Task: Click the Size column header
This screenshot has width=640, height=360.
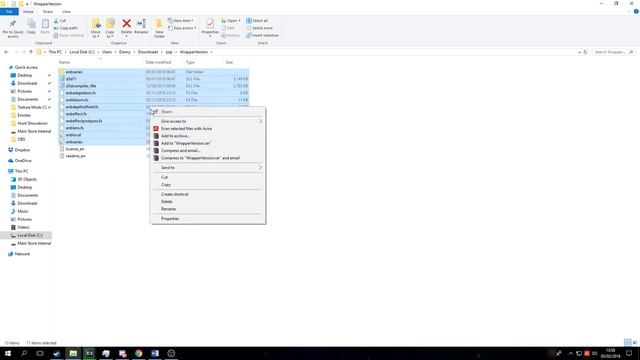Action: tap(229, 62)
